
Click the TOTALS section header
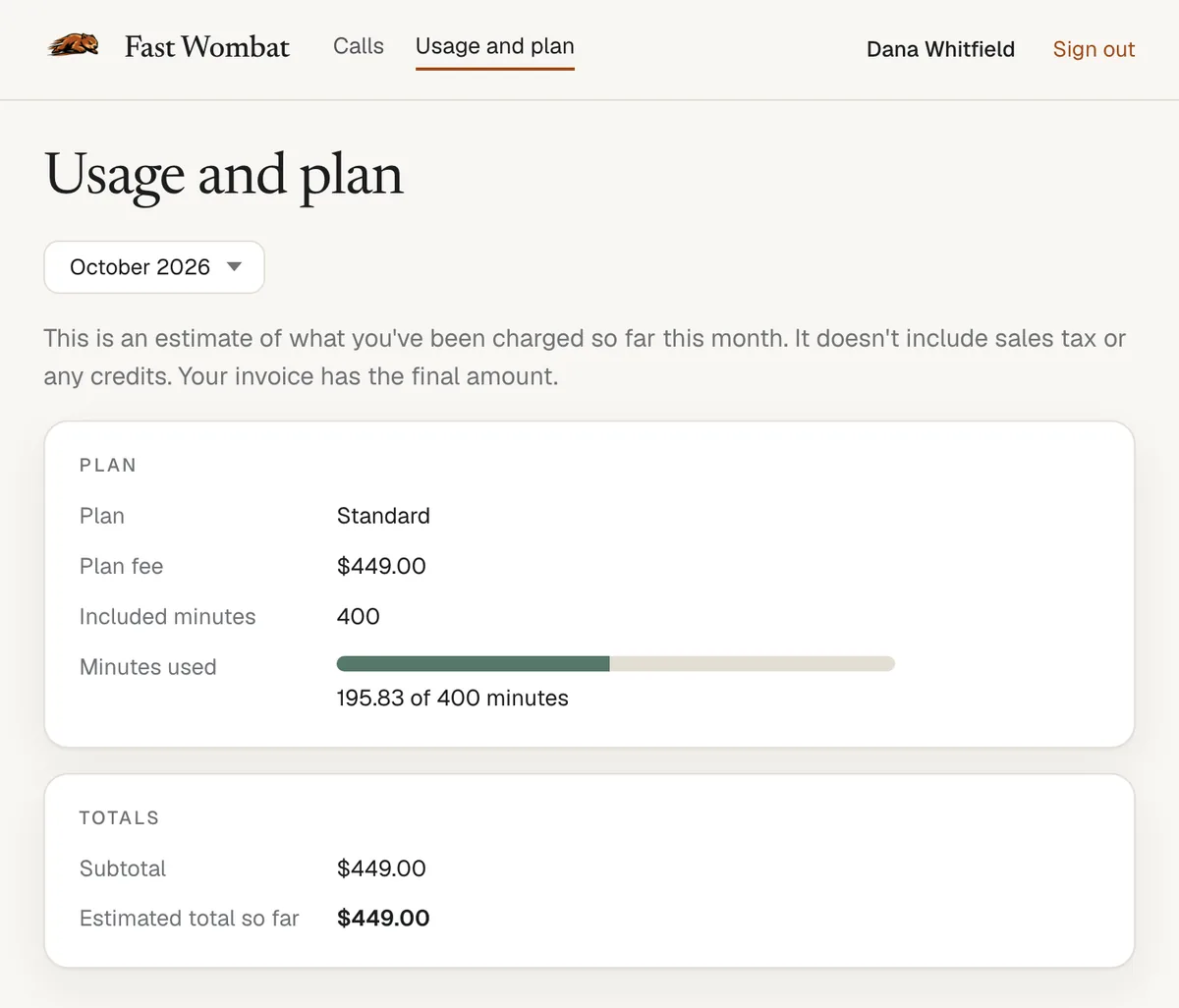[x=119, y=817]
